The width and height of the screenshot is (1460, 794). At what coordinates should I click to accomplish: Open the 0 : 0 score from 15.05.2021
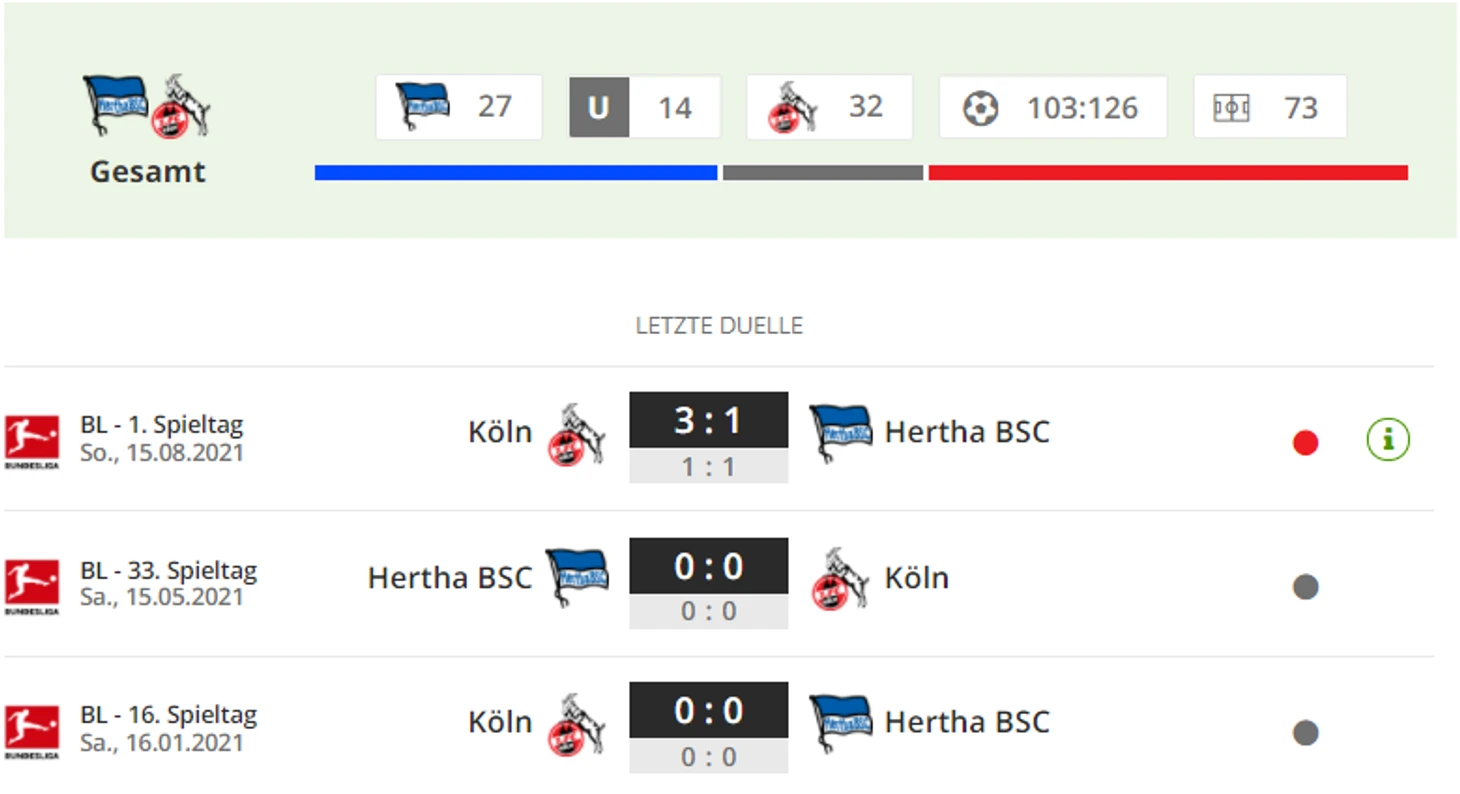(709, 566)
